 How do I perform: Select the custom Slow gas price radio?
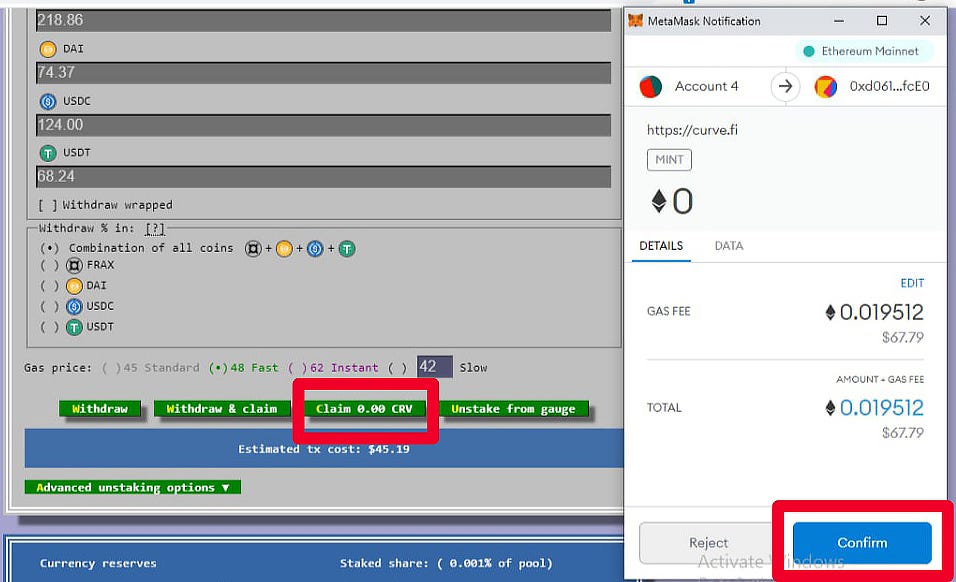[398, 368]
